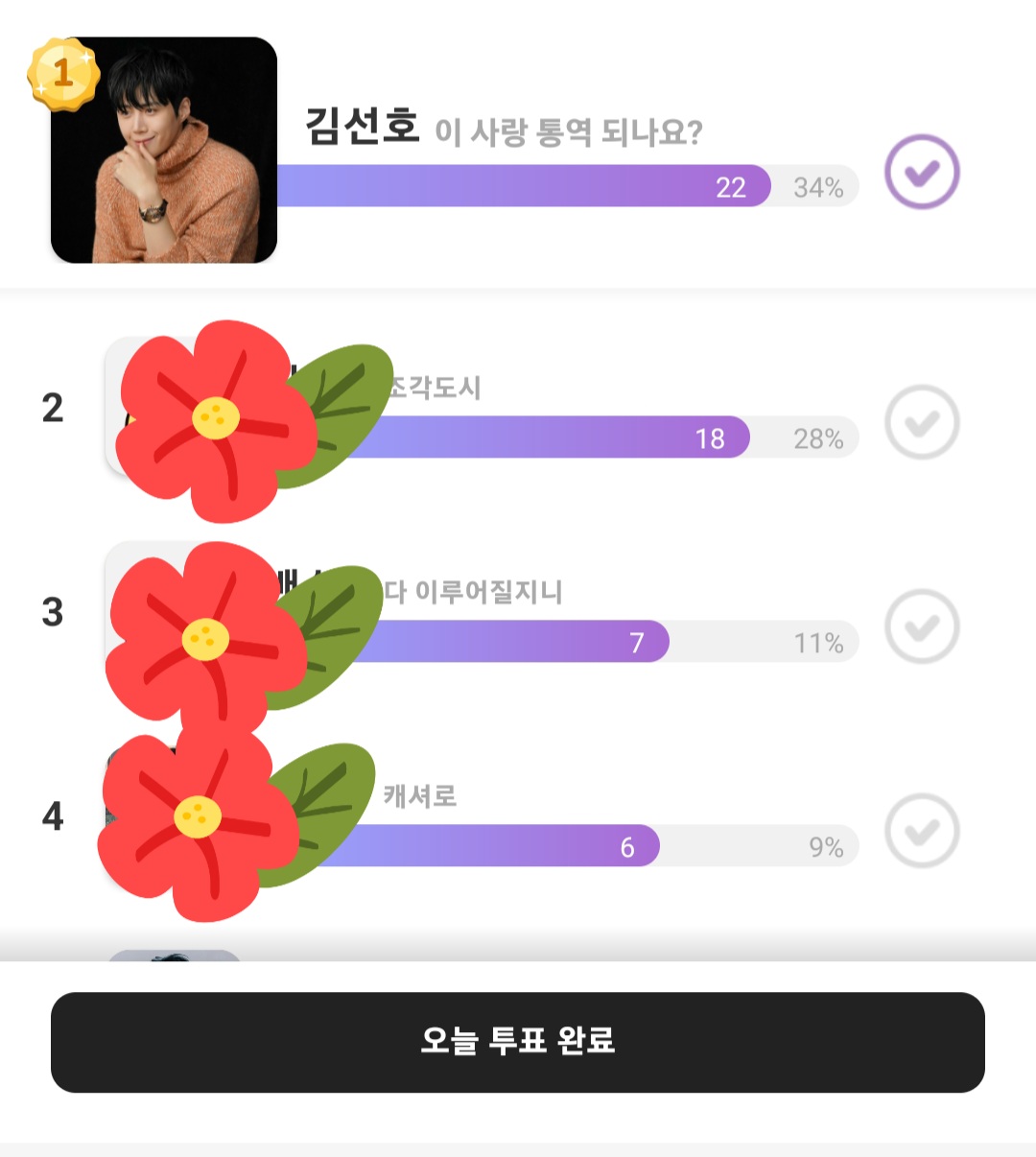The image size is (1036, 1157).
Task: Click the 18-vote progress bar
Action: pos(547,437)
